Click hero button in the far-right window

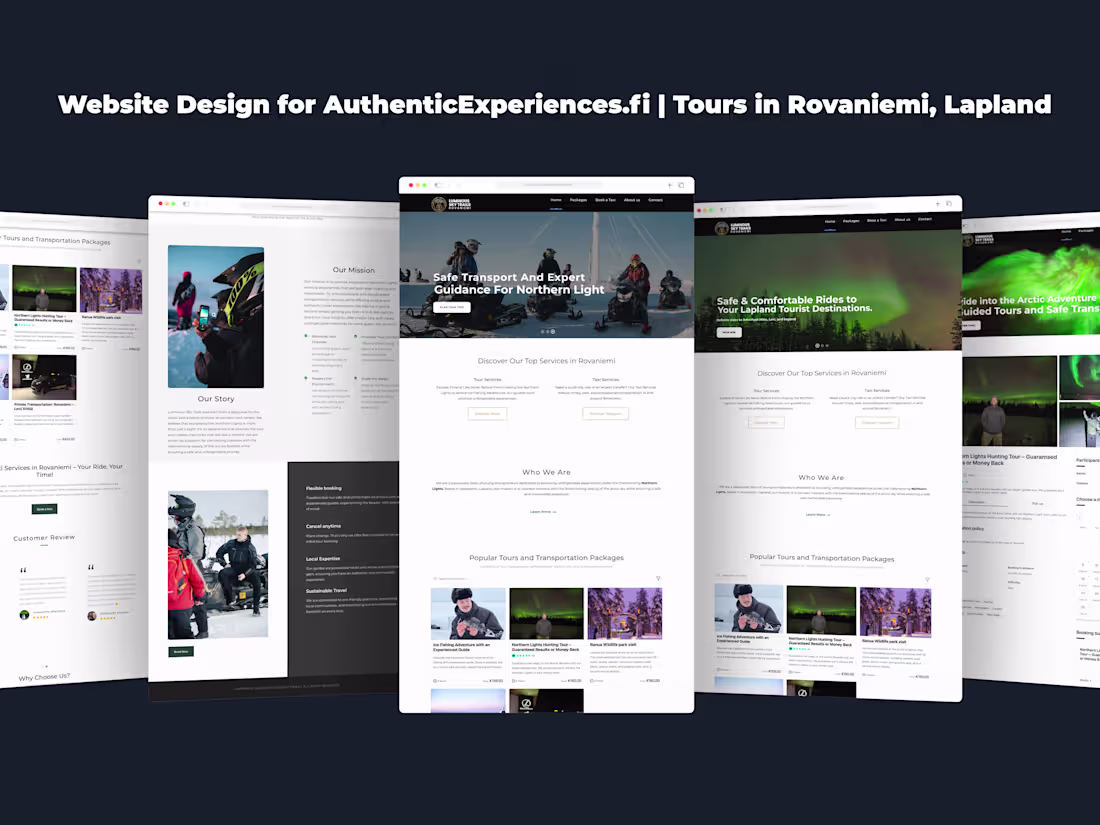[x=970, y=326]
